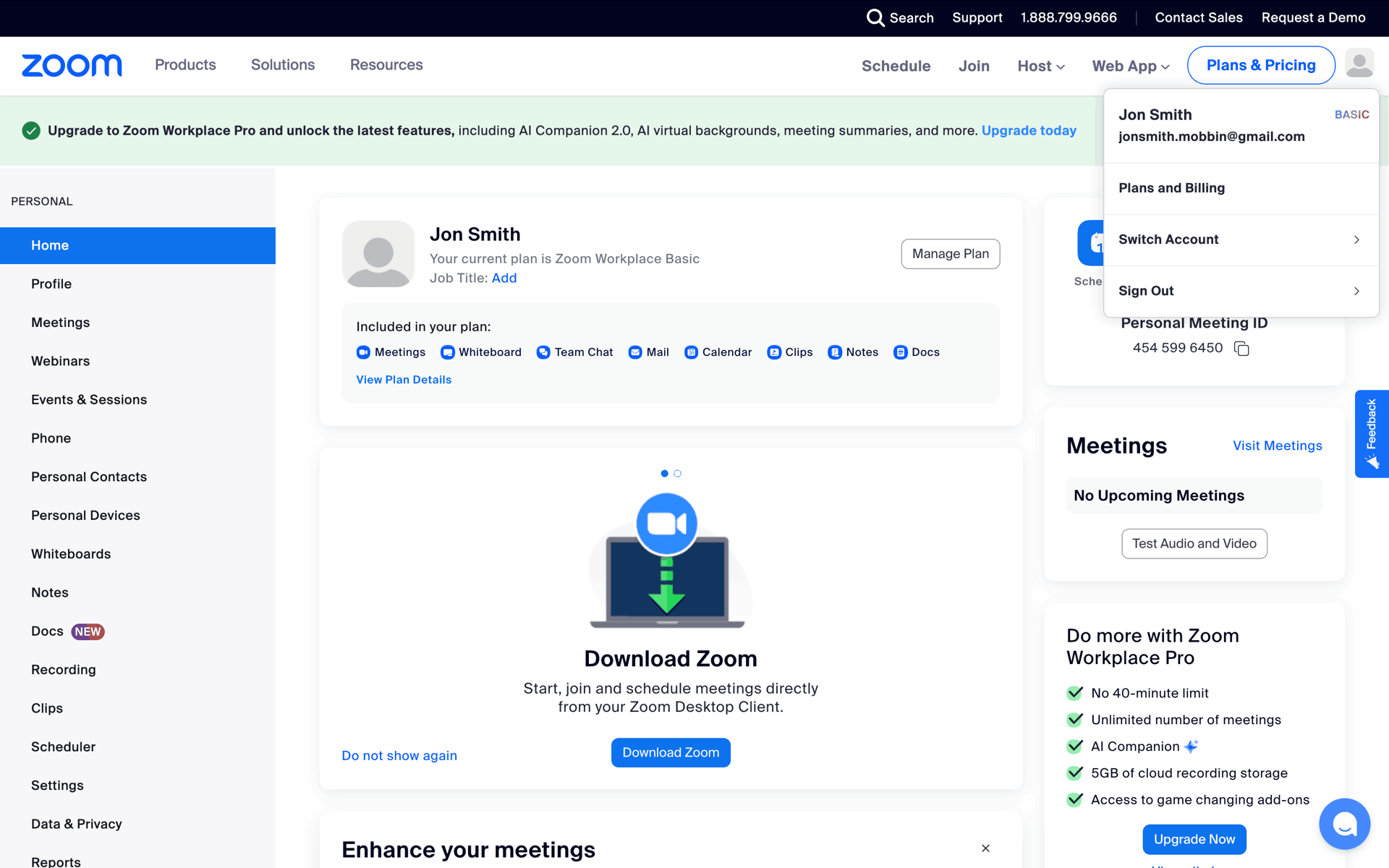This screenshot has height=868, width=1389.
Task: Open Phone in the sidebar
Action: tap(137, 438)
